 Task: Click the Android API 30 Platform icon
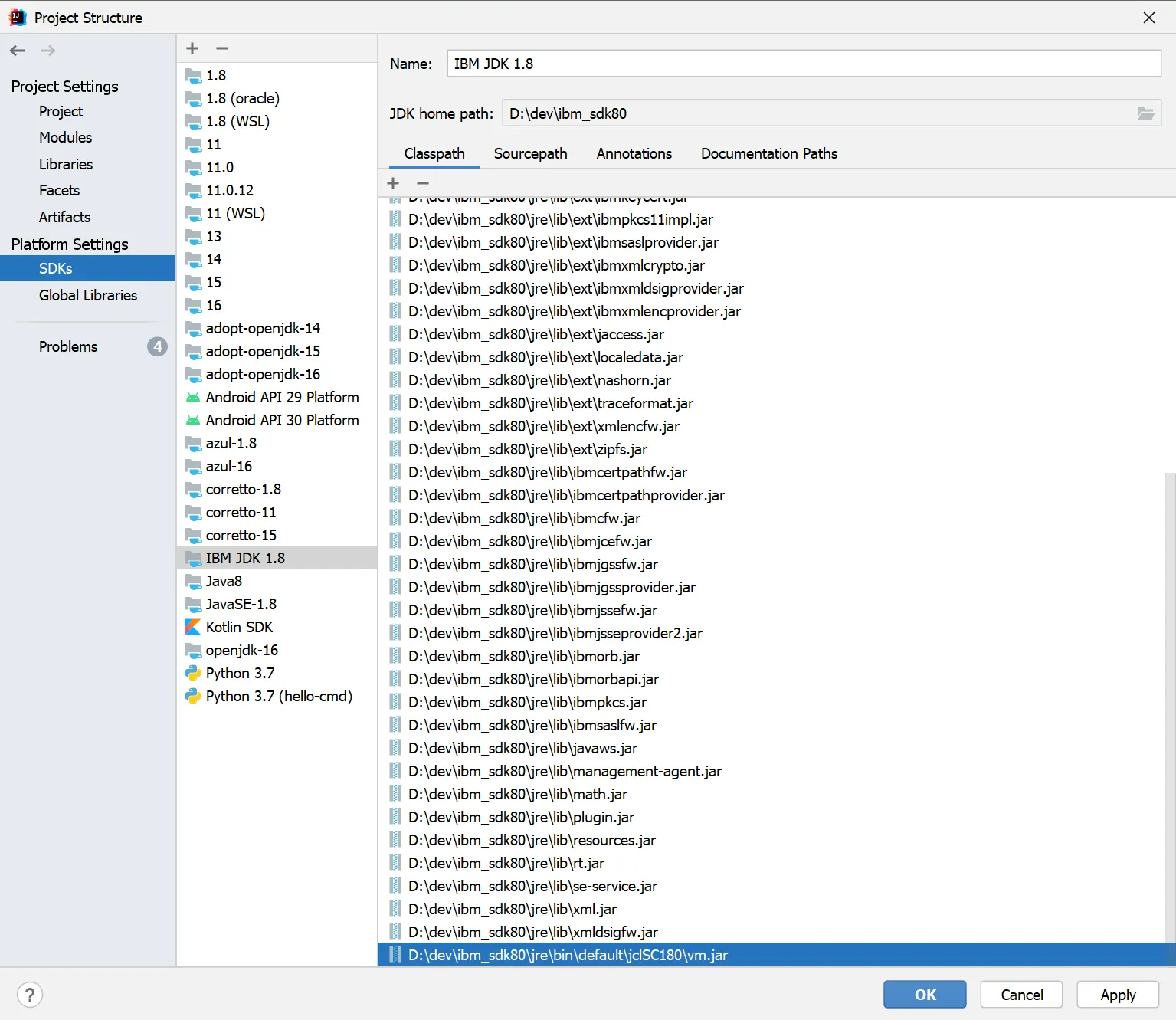[193, 420]
